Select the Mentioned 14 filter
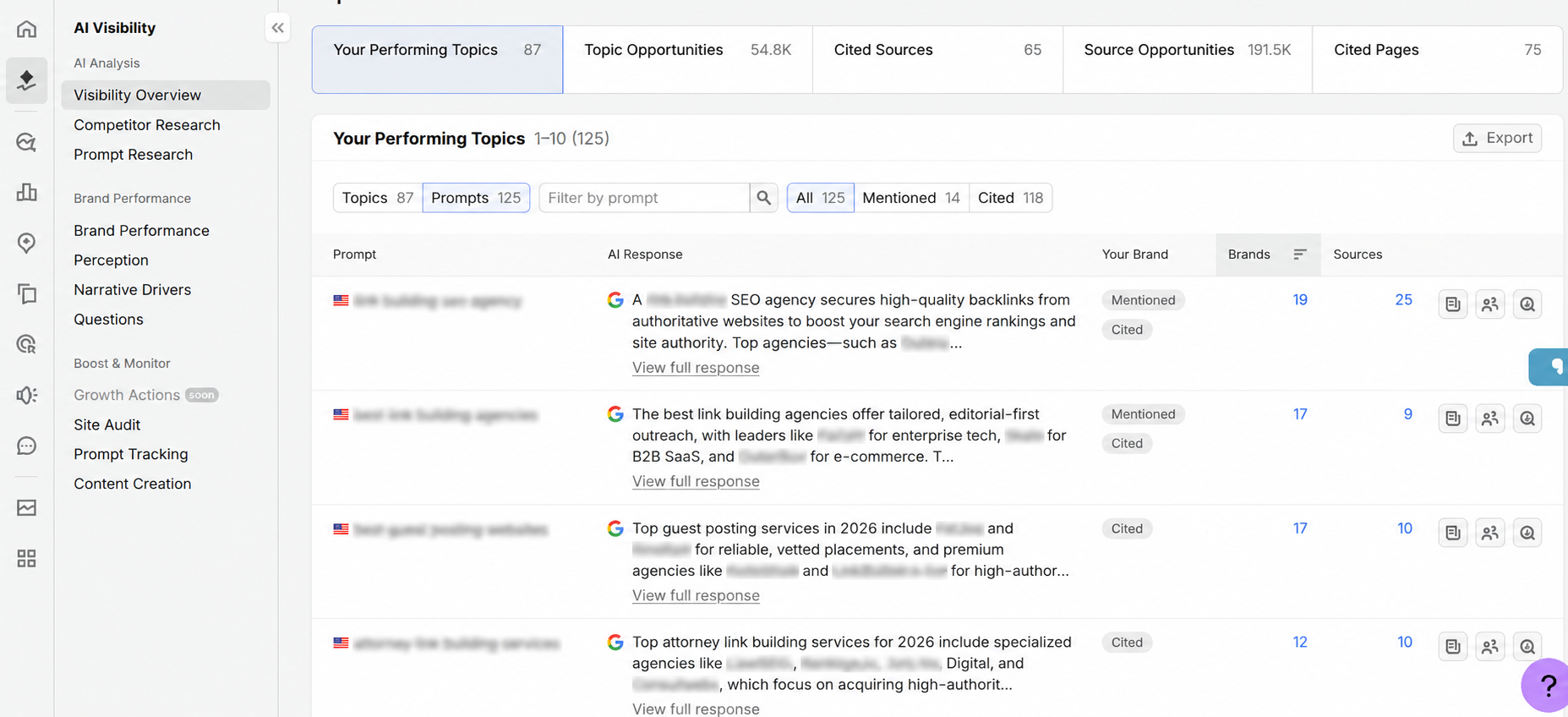 pos(911,198)
